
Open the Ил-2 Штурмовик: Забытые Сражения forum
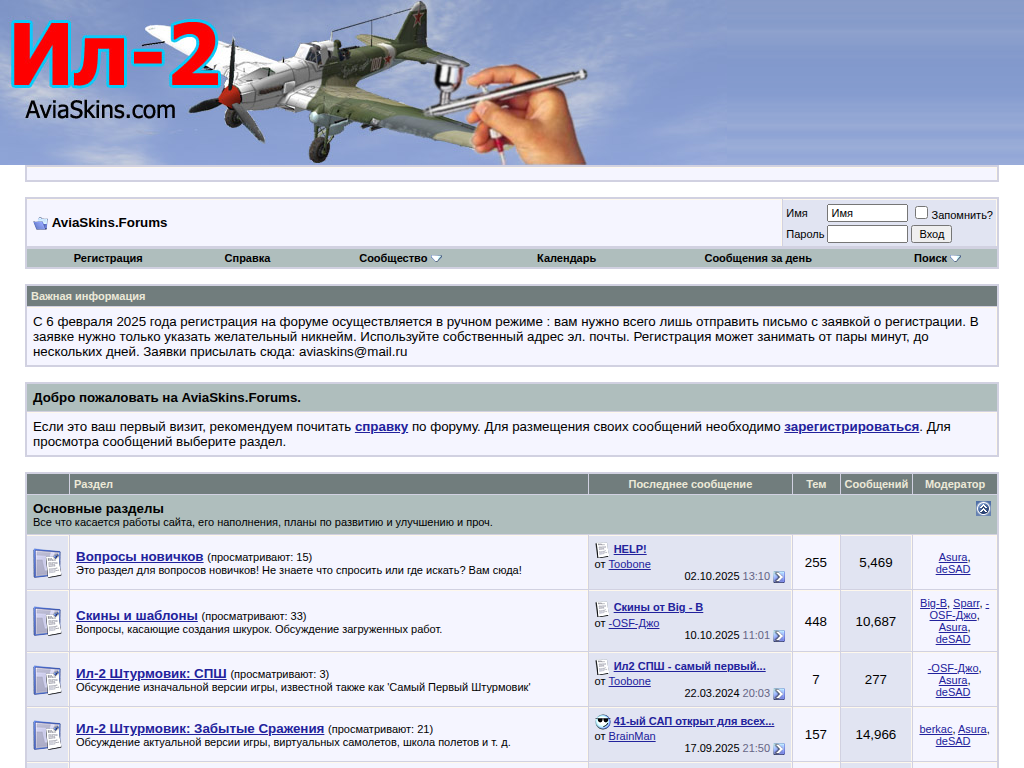[x=200, y=728]
